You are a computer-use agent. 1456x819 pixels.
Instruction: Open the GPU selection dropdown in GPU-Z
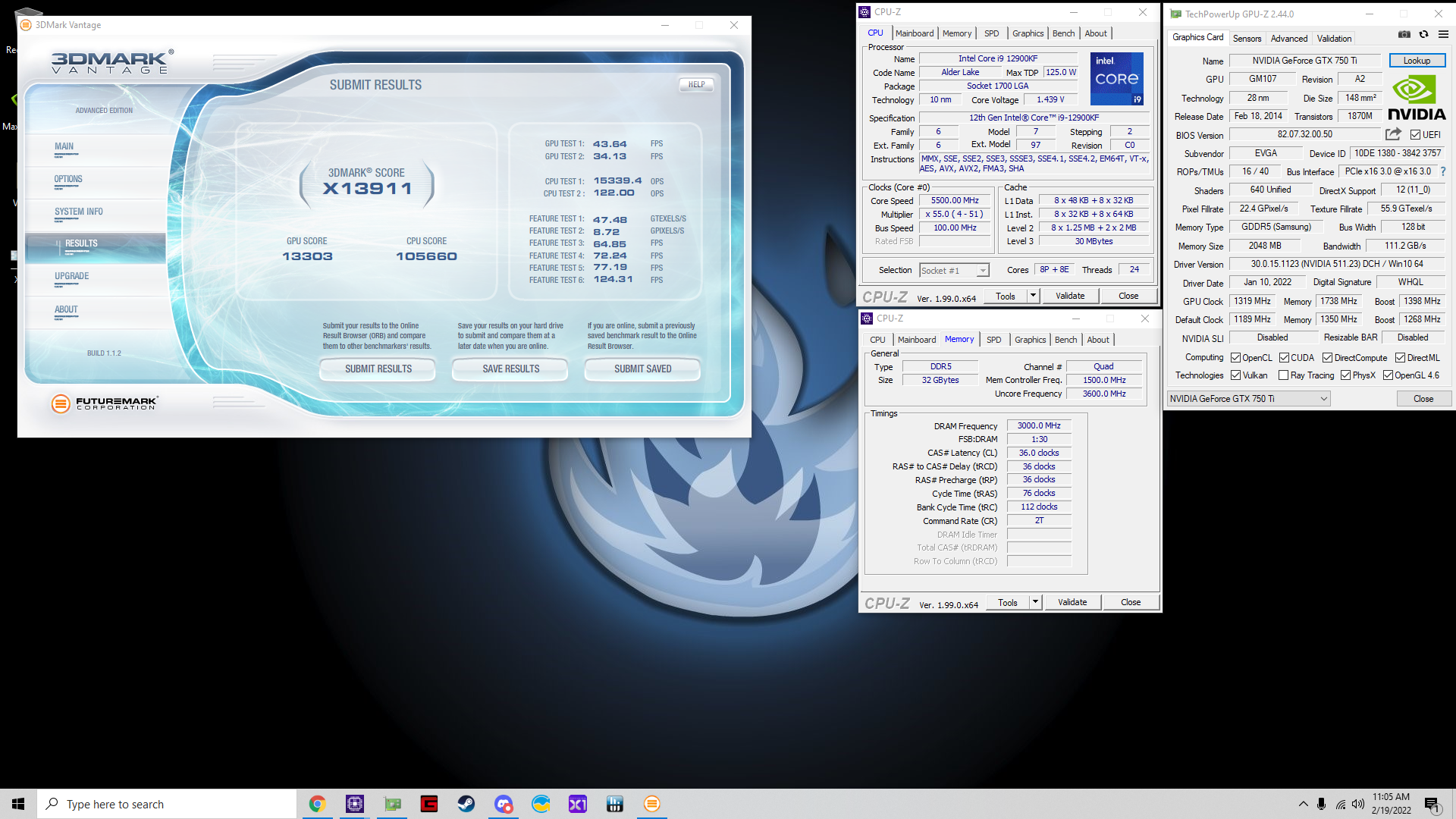[x=1248, y=399]
